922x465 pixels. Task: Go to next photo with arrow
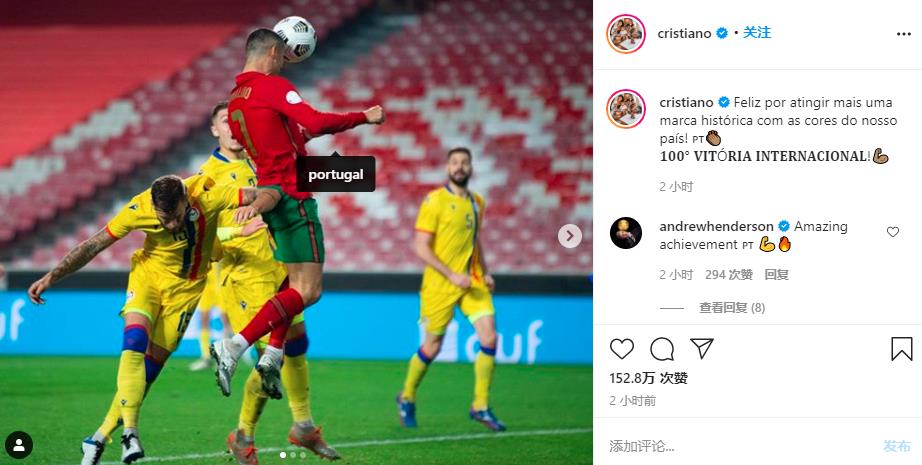569,236
